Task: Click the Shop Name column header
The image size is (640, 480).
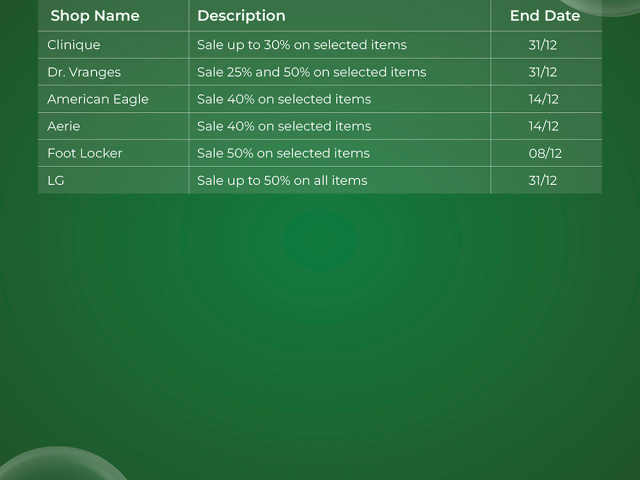Action: [95, 16]
